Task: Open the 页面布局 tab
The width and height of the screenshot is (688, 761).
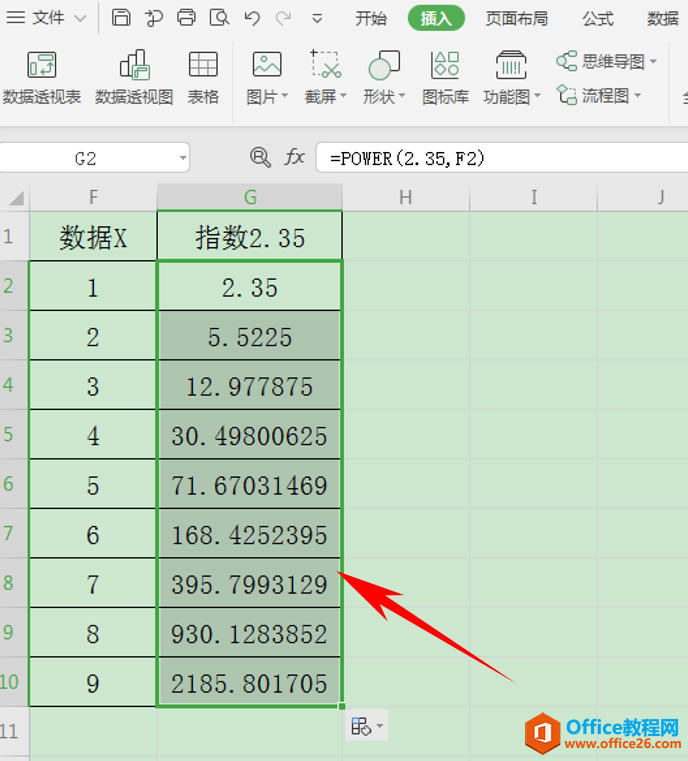Action: (517, 18)
